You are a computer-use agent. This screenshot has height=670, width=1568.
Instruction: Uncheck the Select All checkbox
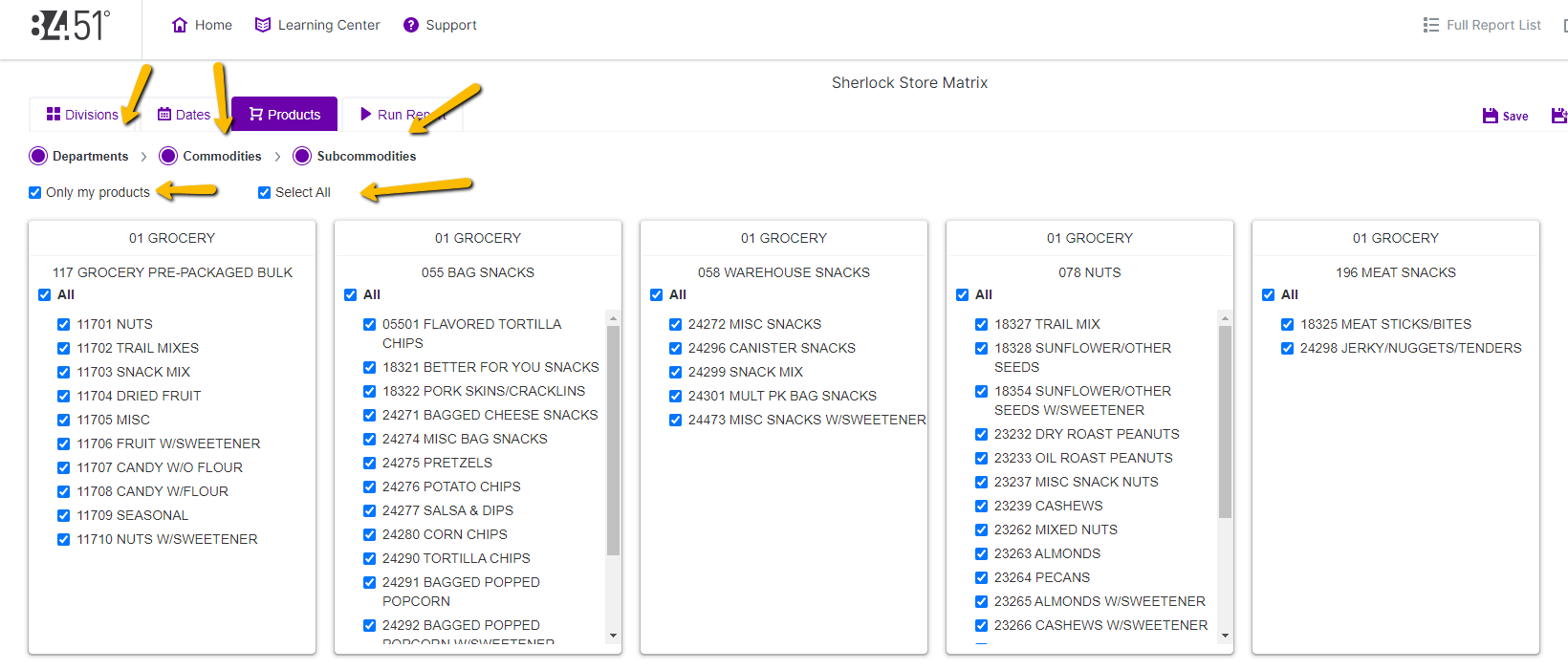(x=265, y=192)
